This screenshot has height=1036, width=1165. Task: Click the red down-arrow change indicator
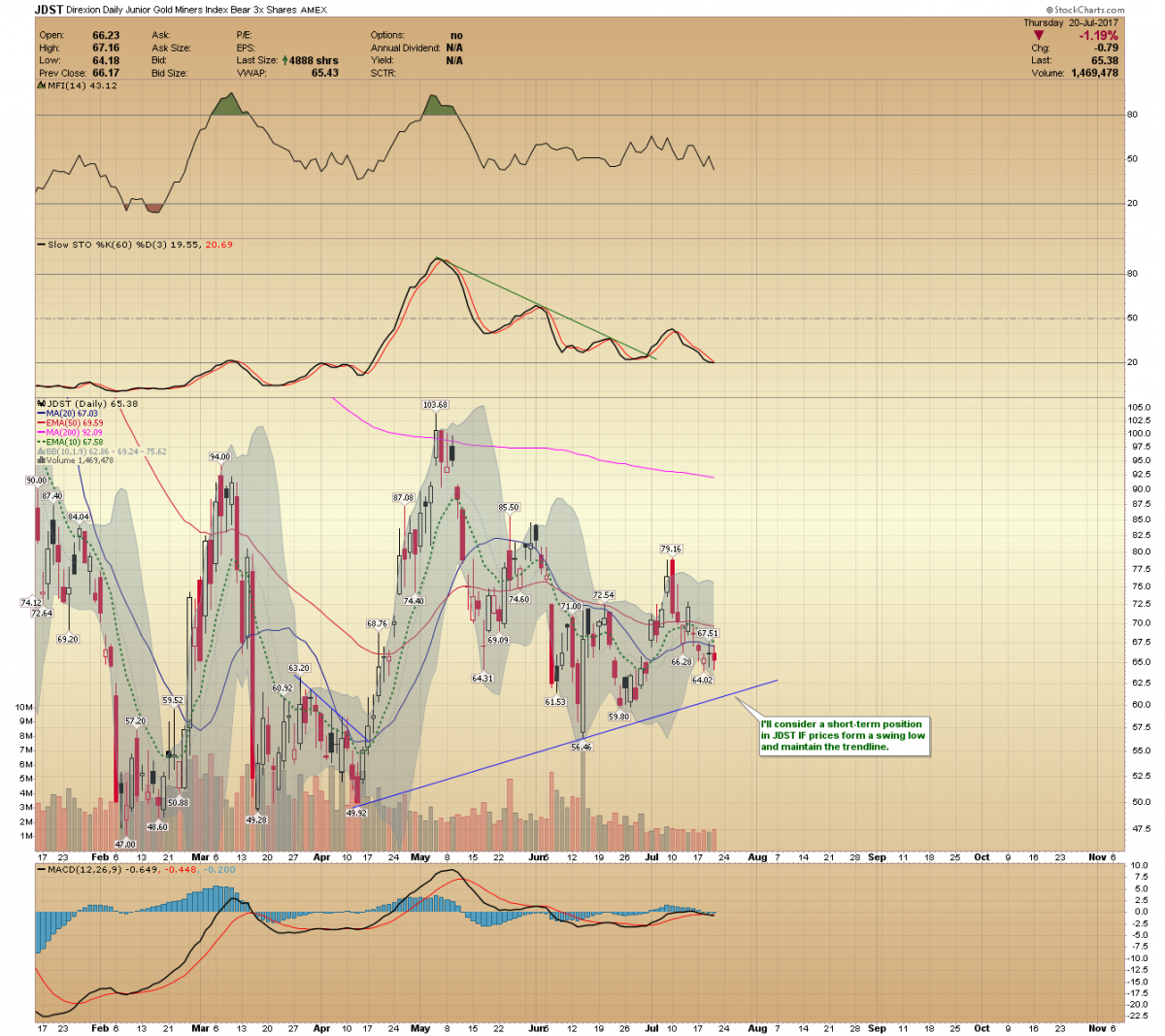tap(1039, 36)
